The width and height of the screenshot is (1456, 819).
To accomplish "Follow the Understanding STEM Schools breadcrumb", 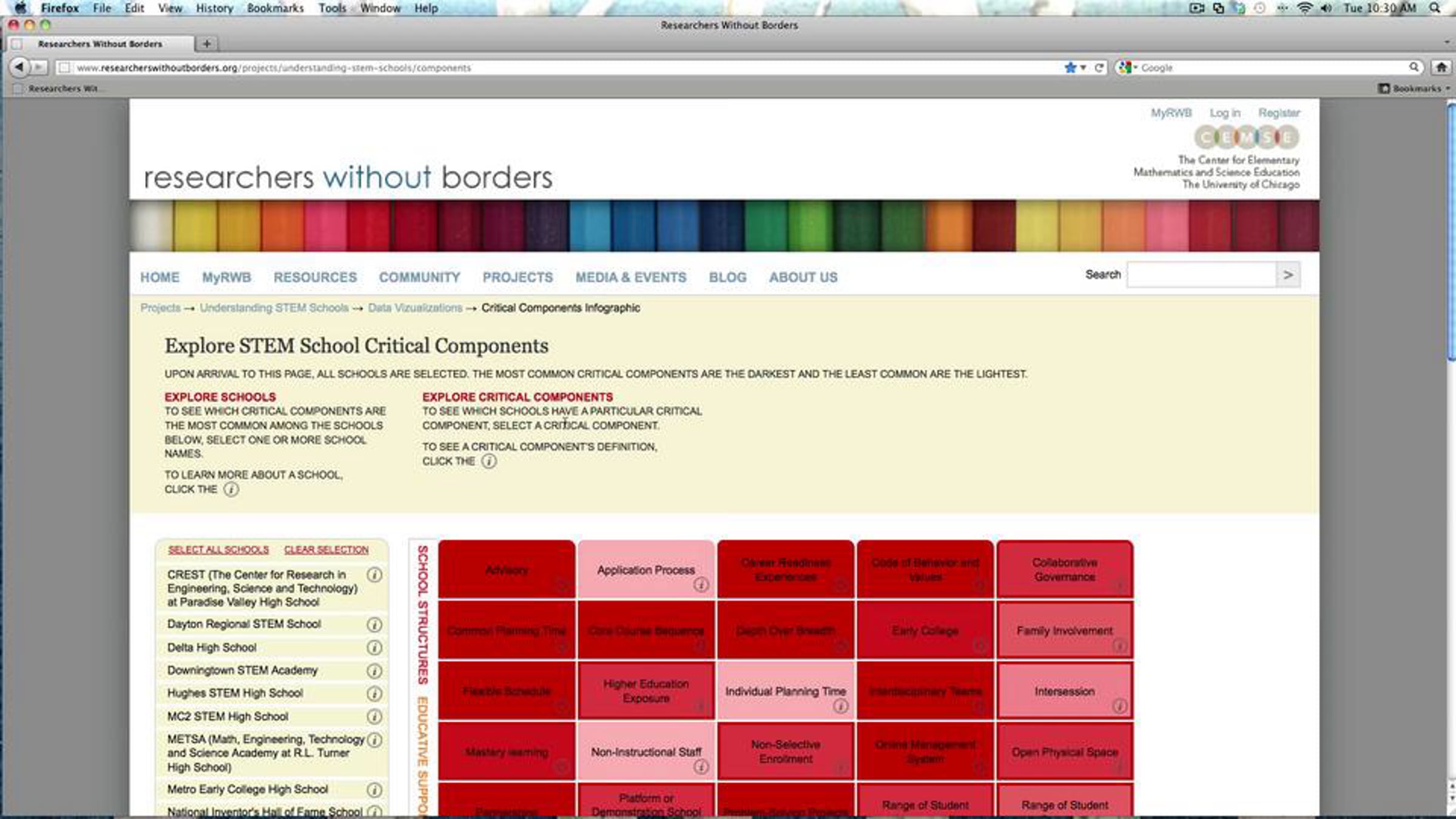I will click(274, 308).
